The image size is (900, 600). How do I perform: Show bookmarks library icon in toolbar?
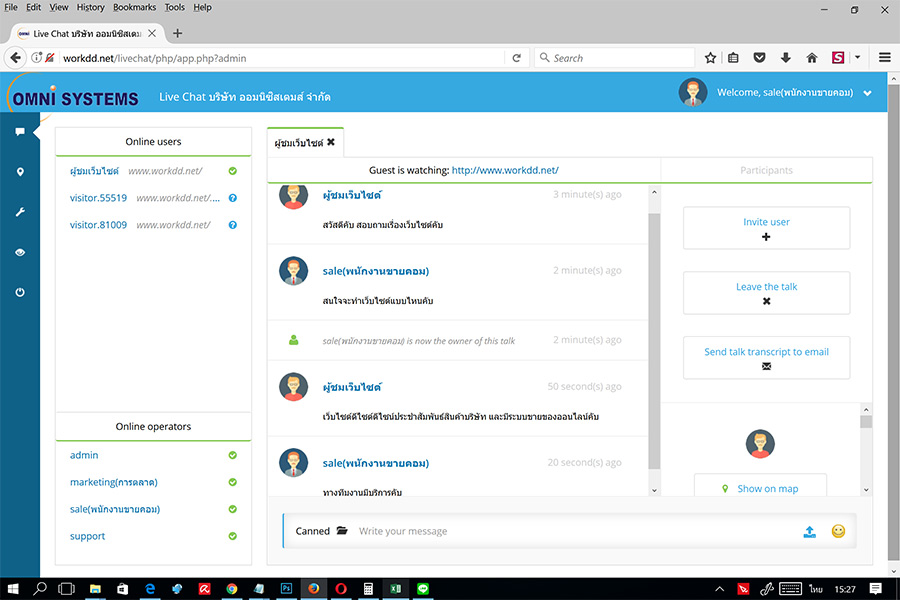pyautogui.click(x=733, y=57)
